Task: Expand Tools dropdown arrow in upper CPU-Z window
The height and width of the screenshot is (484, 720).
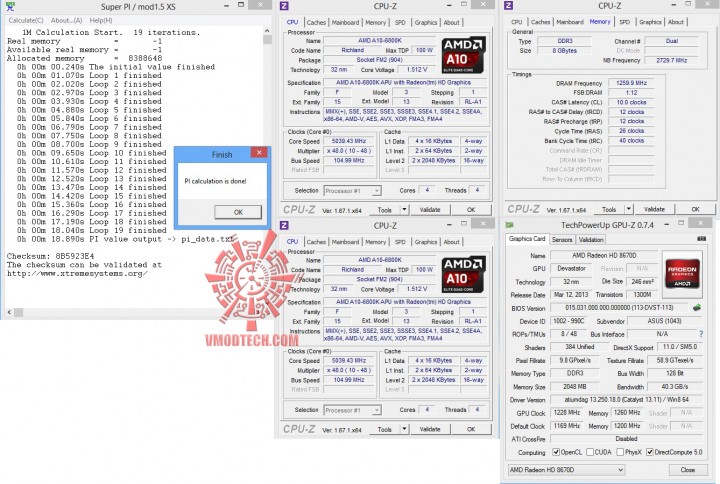Action: point(404,210)
